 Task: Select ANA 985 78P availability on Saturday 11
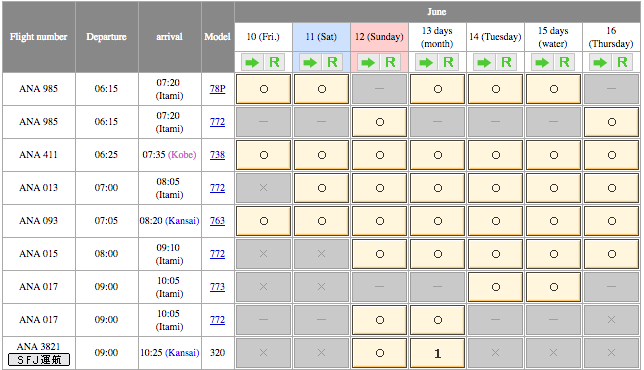click(322, 89)
